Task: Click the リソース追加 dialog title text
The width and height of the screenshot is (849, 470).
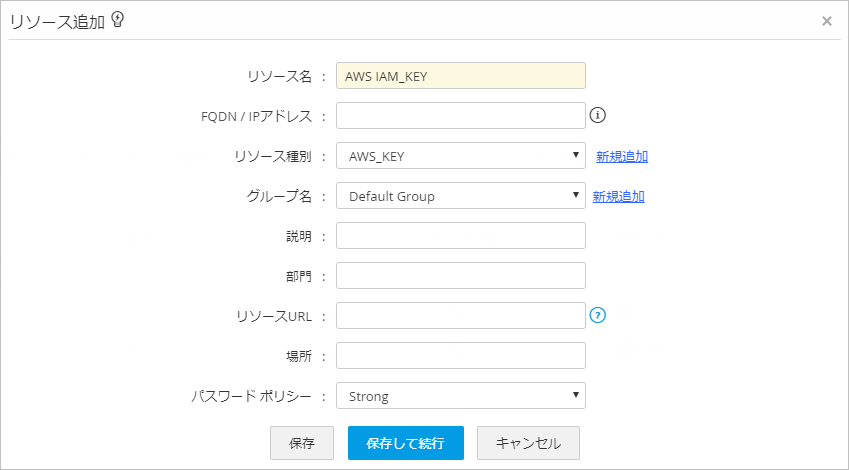Action: click(57, 21)
